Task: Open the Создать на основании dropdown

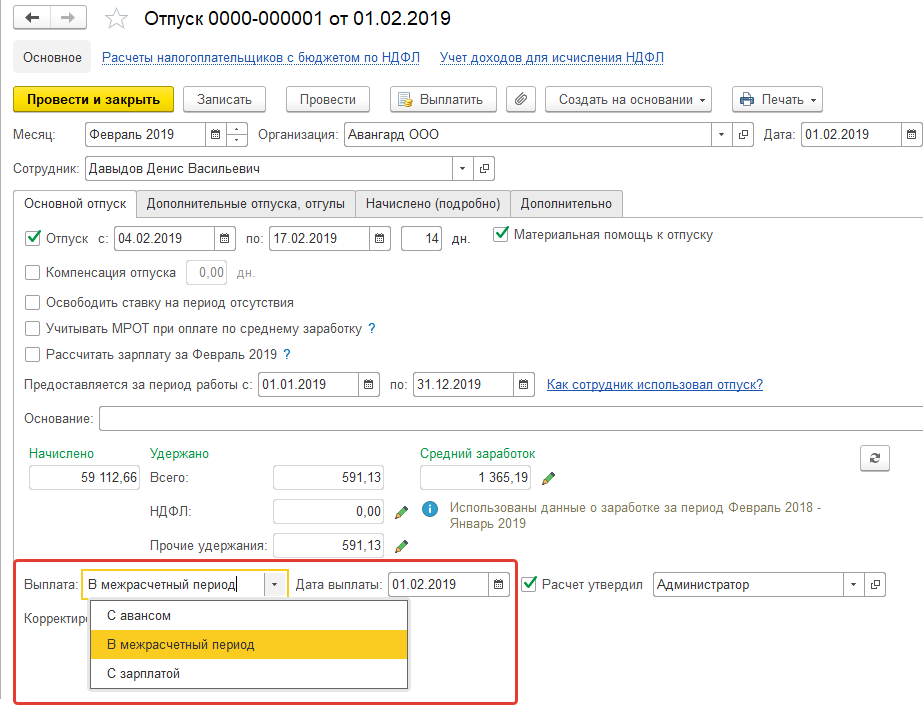Action: click(x=633, y=99)
